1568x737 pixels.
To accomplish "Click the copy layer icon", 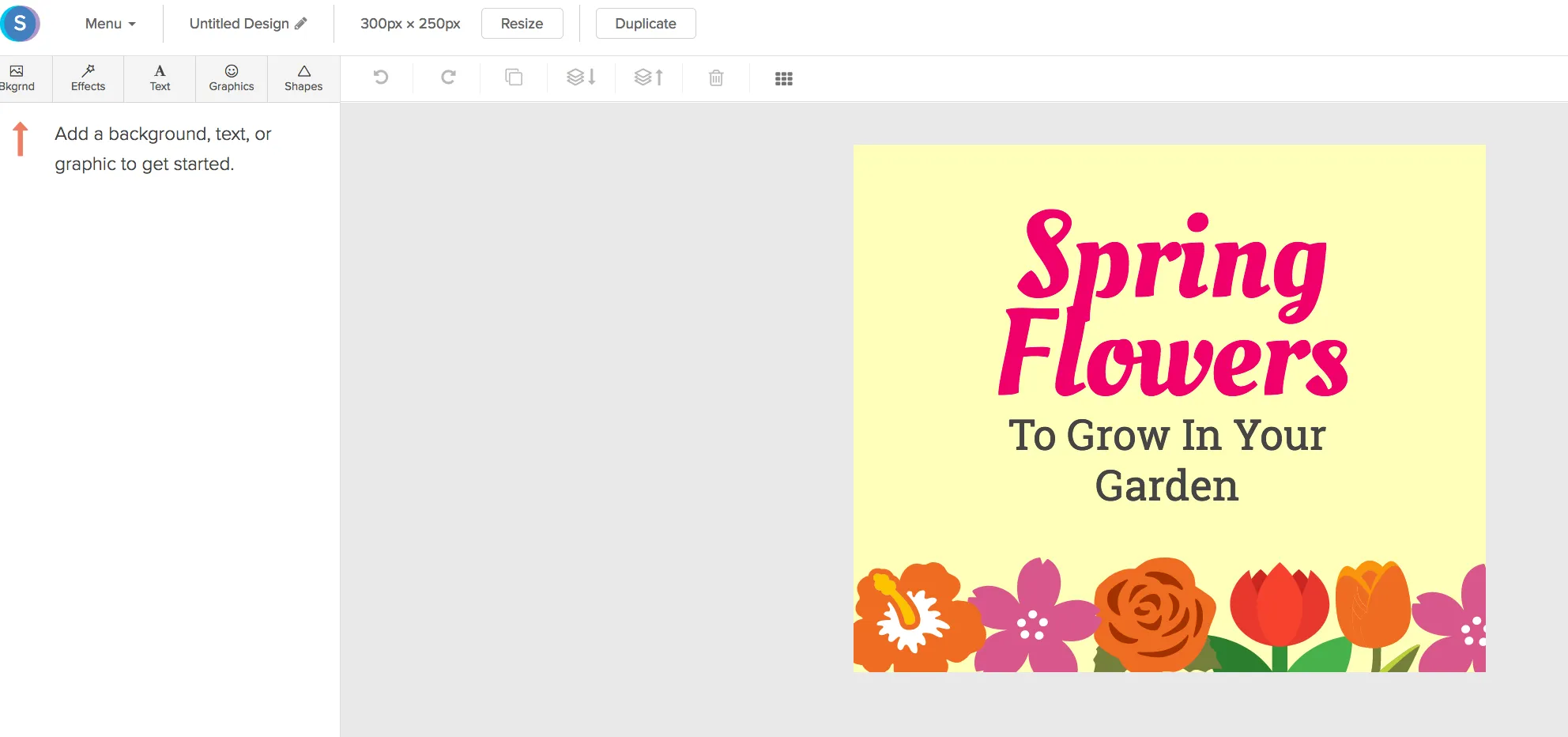I will tap(514, 77).
